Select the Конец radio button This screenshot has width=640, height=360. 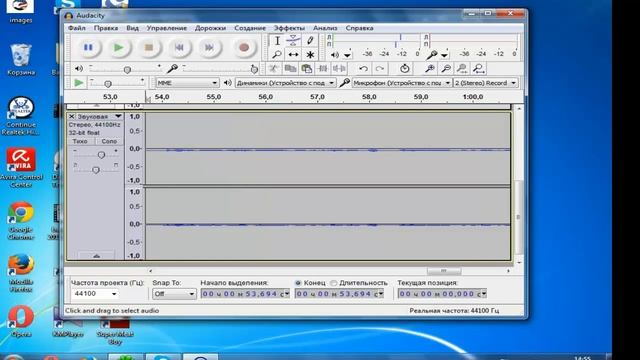(298, 282)
